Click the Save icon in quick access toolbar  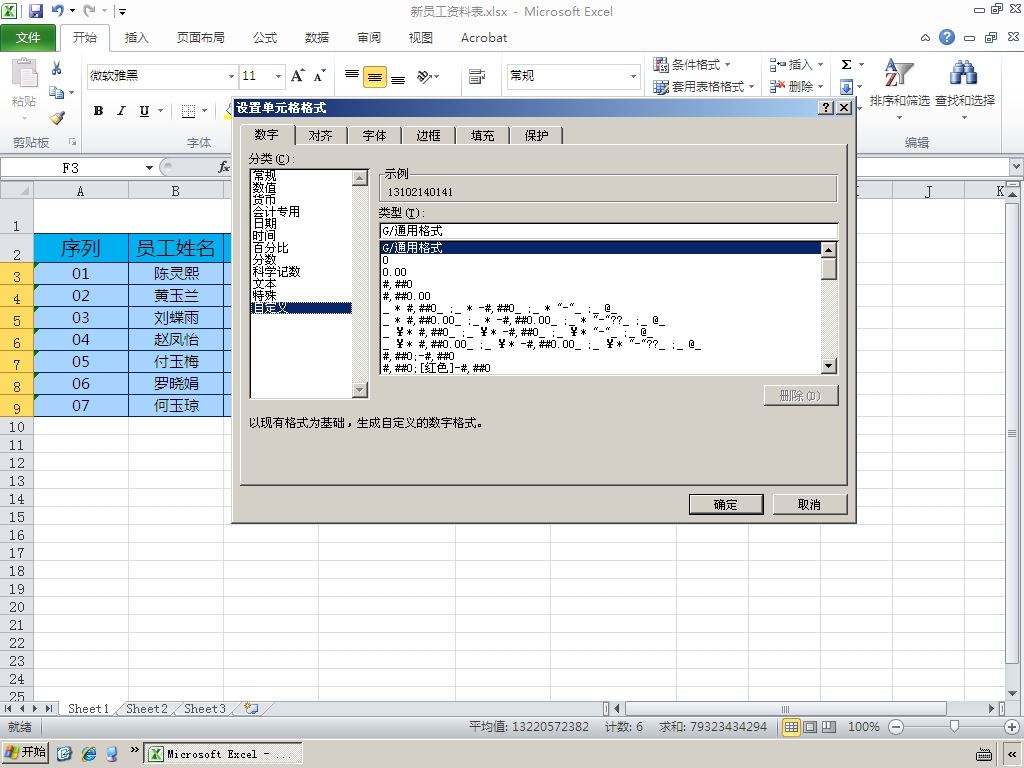[35, 10]
